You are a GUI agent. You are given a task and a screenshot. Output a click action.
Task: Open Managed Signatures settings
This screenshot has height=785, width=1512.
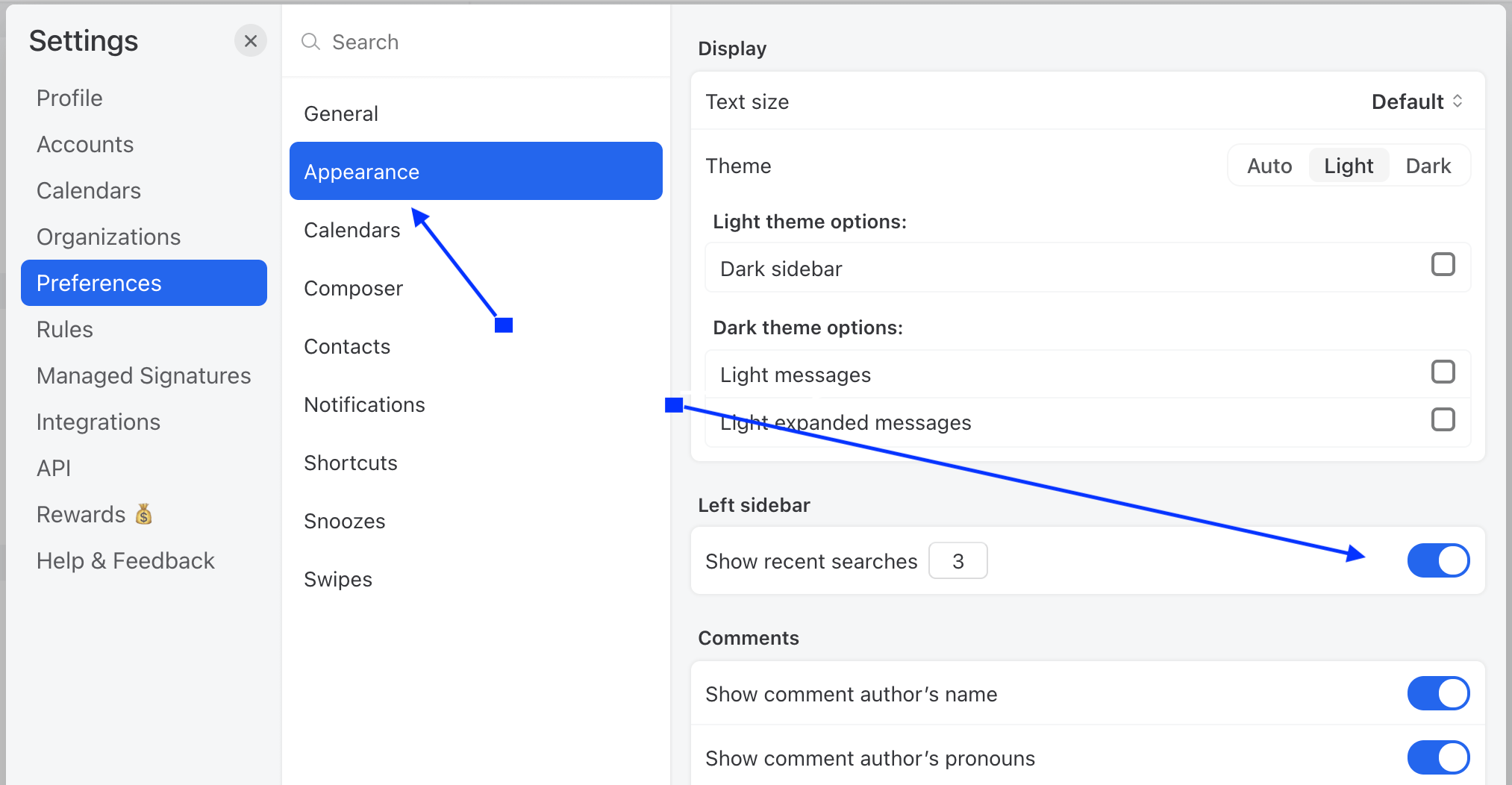point(143,375)
